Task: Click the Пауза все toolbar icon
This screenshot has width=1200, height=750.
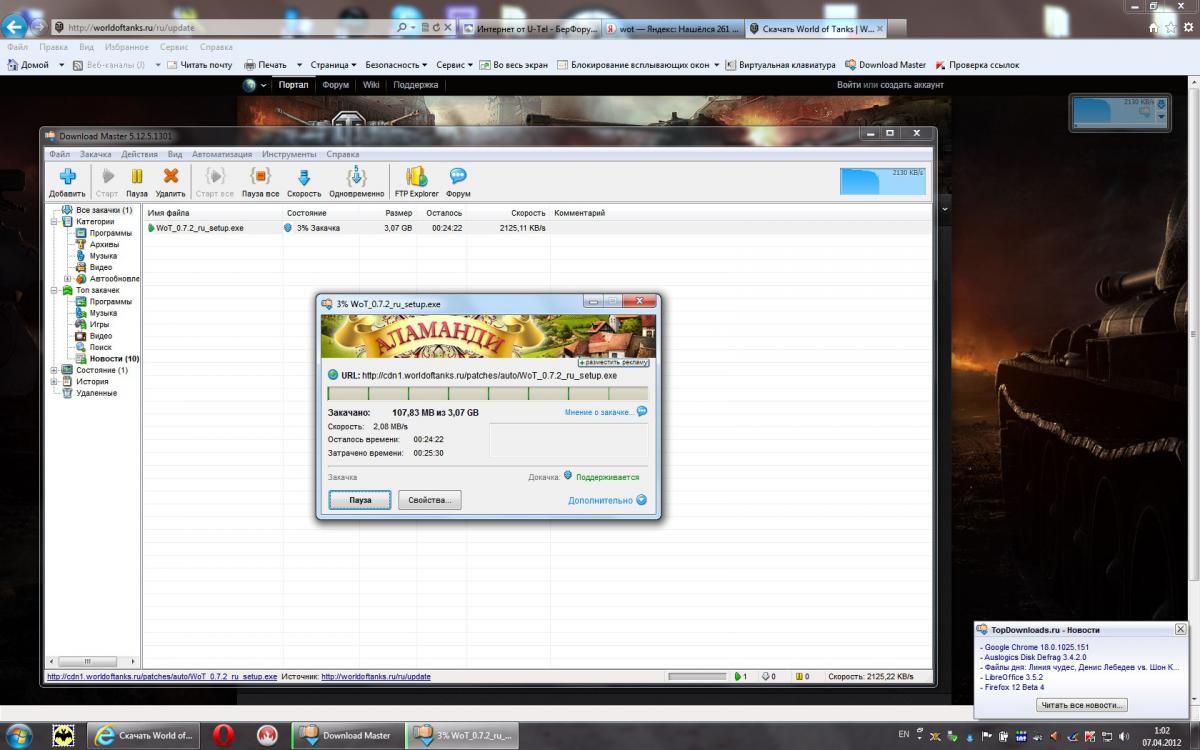Action: point(260,181)
